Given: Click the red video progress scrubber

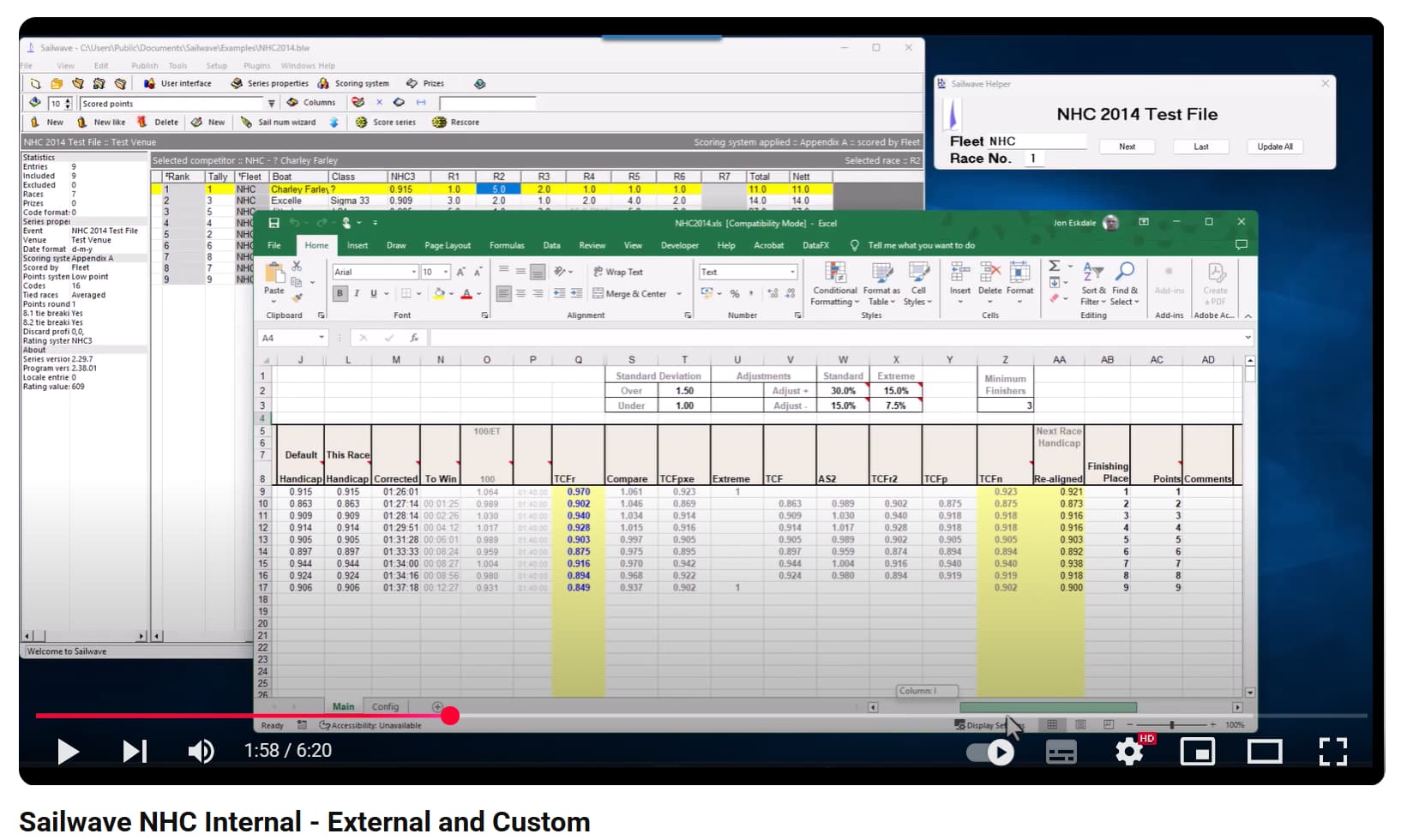Looking at the screenshot, I should coord(450,716).
